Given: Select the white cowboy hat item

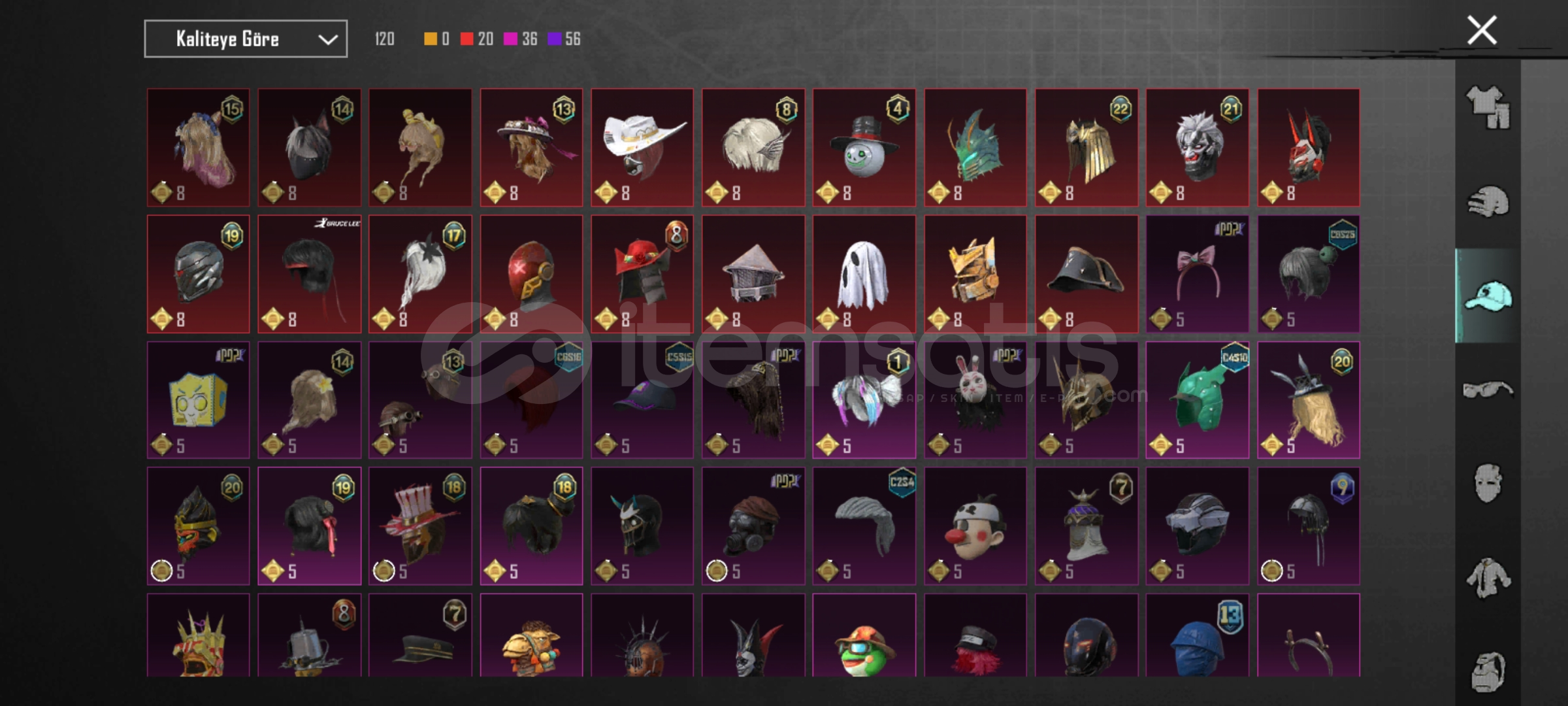Looking at the screenshot, I should pos(642,148).
